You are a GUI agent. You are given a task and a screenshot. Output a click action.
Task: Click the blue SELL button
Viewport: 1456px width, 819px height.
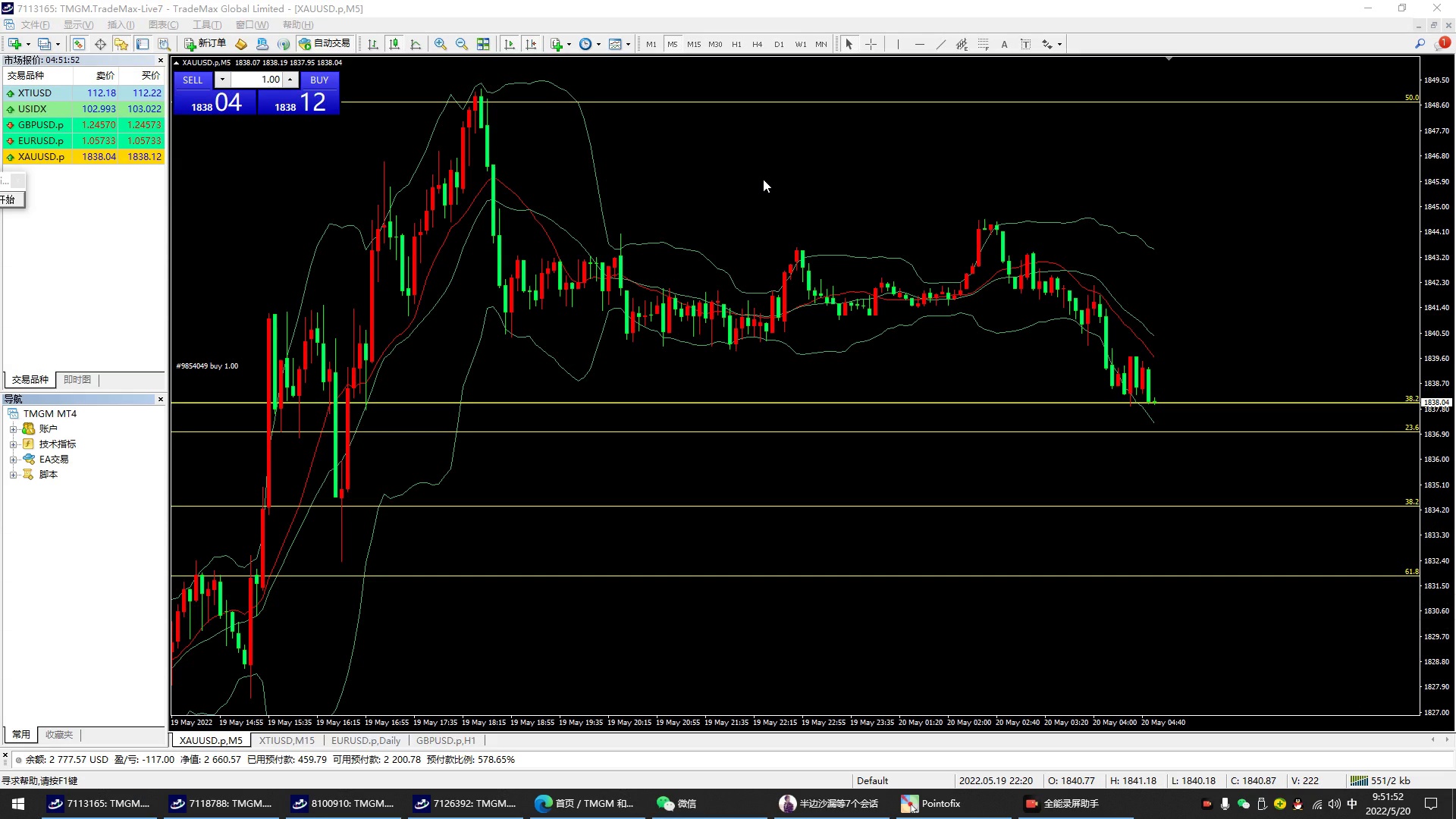pos(193,80)
